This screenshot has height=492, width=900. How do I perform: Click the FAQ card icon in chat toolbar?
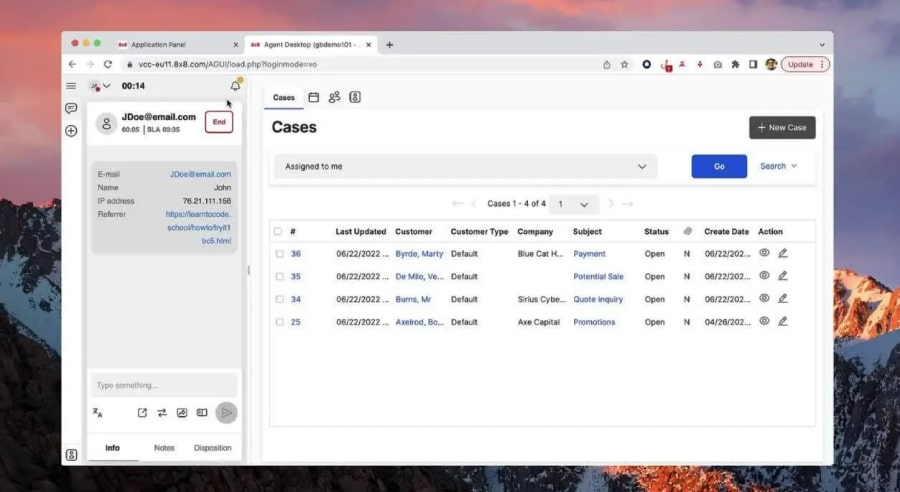coord(202,413)
